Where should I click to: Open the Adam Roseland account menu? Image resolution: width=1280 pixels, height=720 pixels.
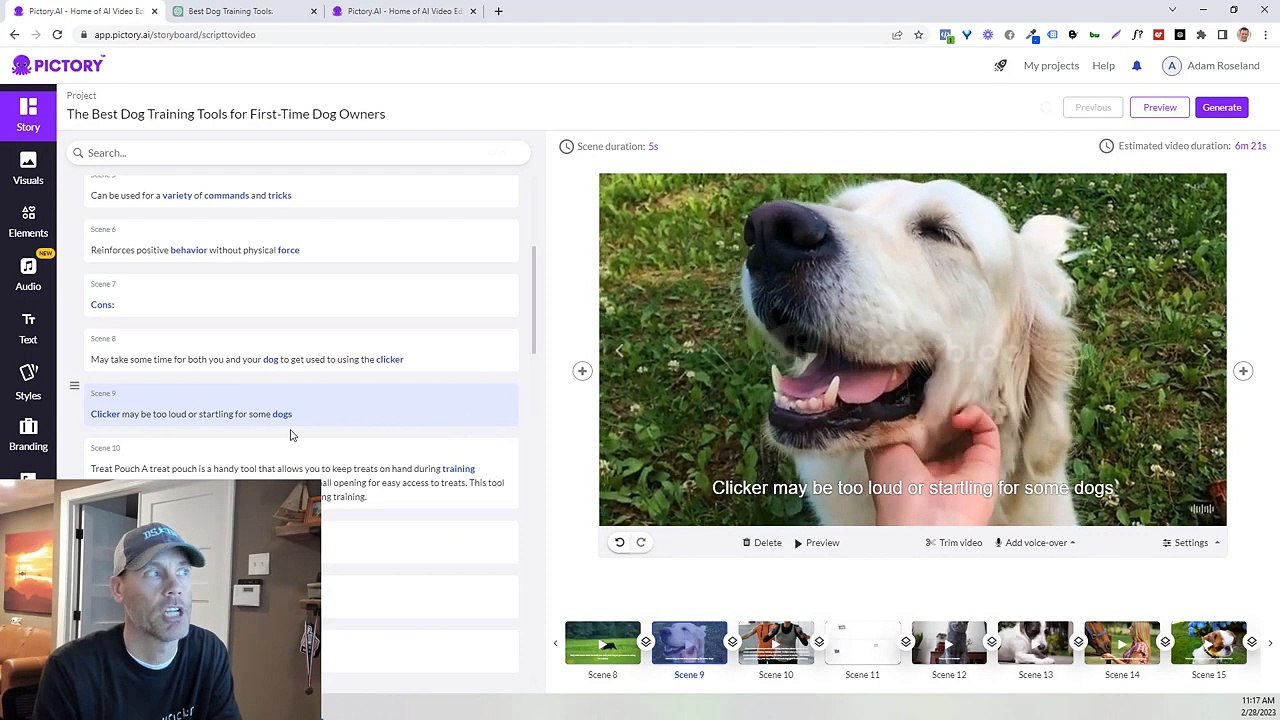pos(1211,66)
